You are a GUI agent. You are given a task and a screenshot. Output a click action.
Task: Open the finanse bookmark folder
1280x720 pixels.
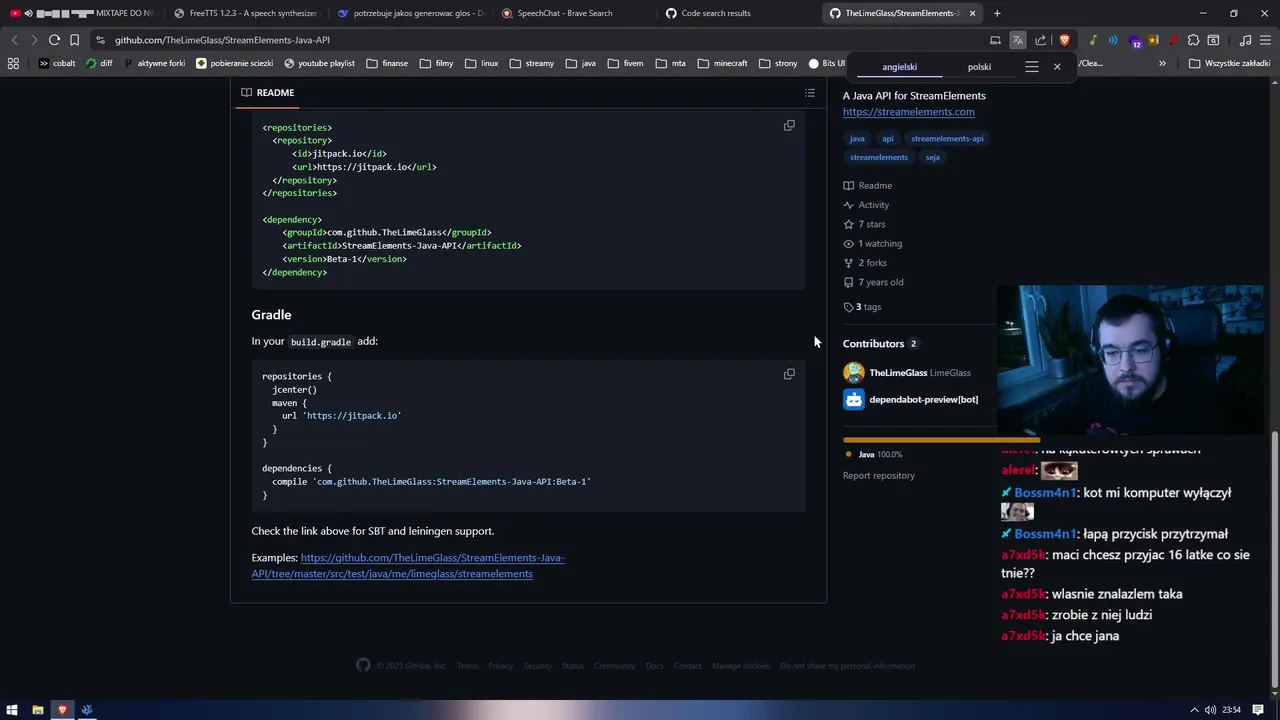click(x=387, y=63)
